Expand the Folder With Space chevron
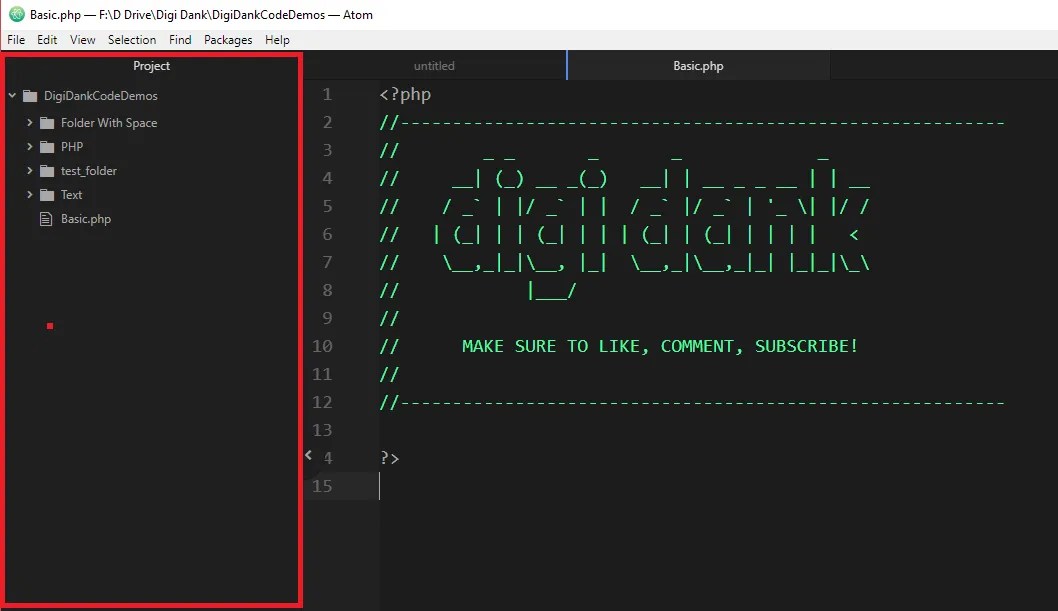This screenshot has width=1058, height=611. click(30, 123)
